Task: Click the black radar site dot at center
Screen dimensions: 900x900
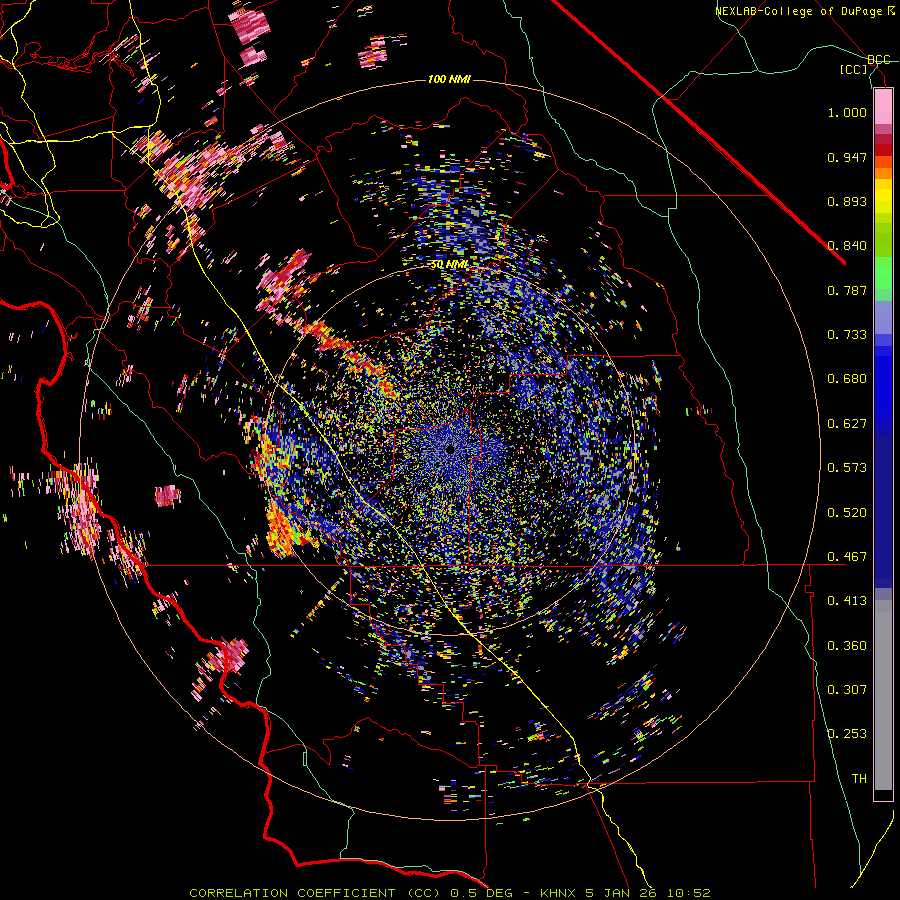Action: [x=449, y=449]
